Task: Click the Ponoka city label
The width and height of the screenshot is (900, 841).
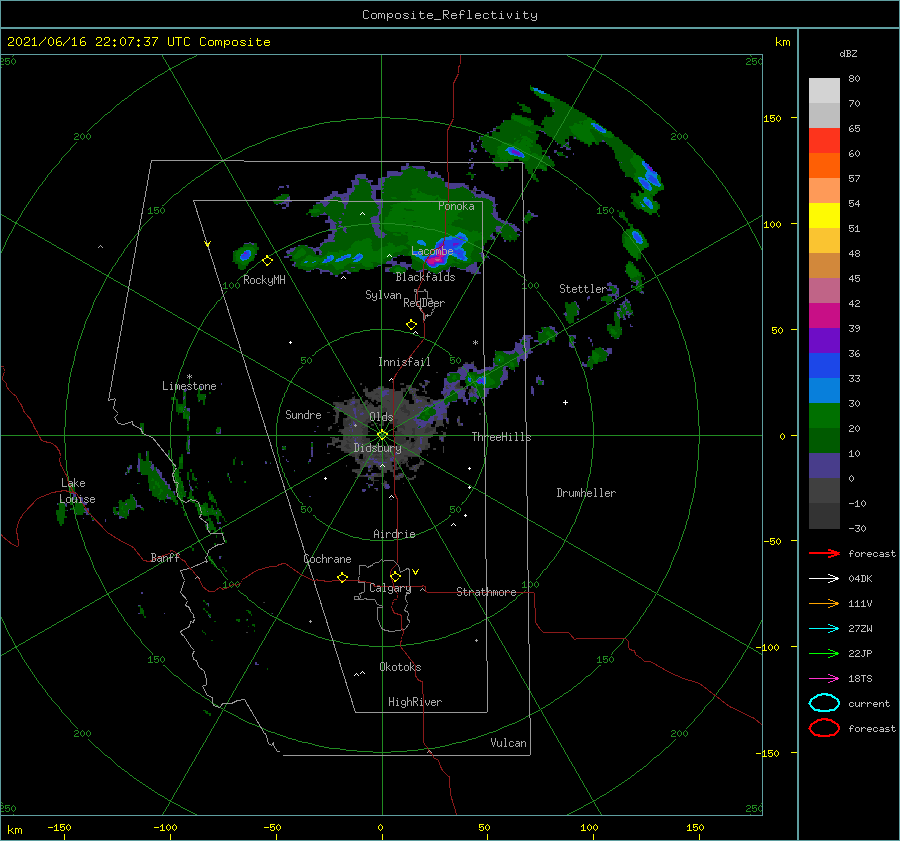Action: click(456, 206)
